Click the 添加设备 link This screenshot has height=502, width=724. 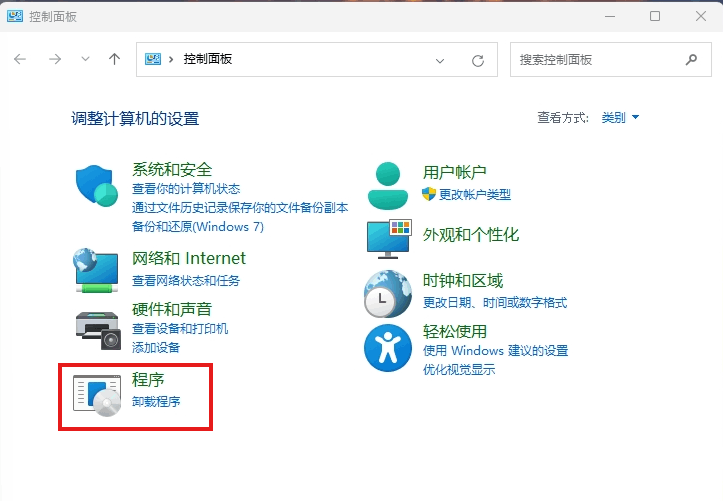(156, 347)
